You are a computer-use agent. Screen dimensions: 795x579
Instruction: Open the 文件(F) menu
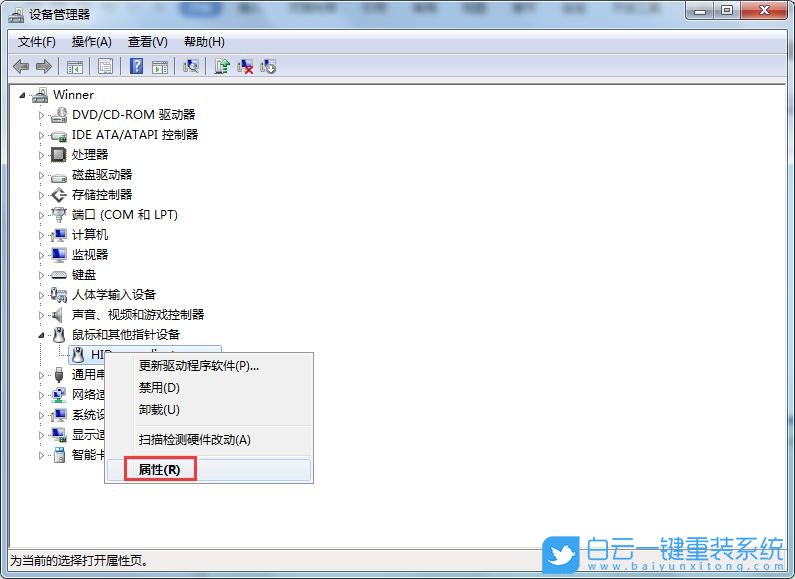point(37,42)
